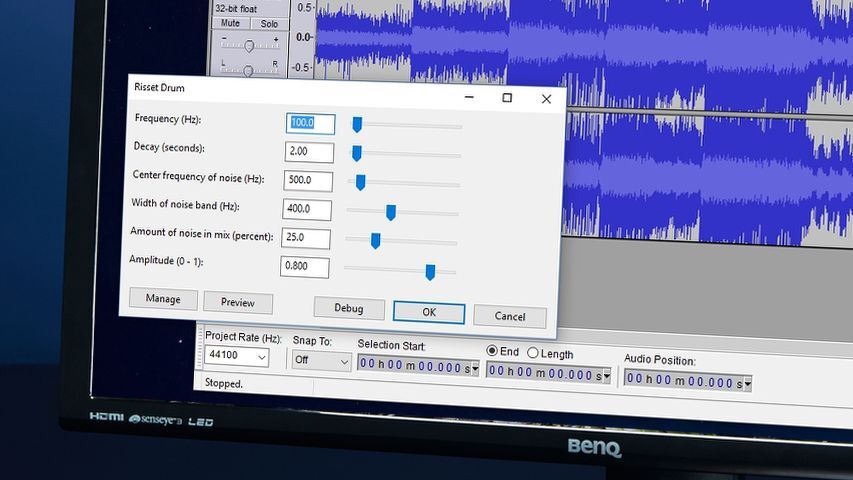Click the Amplitude slider handle

coord(430,272)
